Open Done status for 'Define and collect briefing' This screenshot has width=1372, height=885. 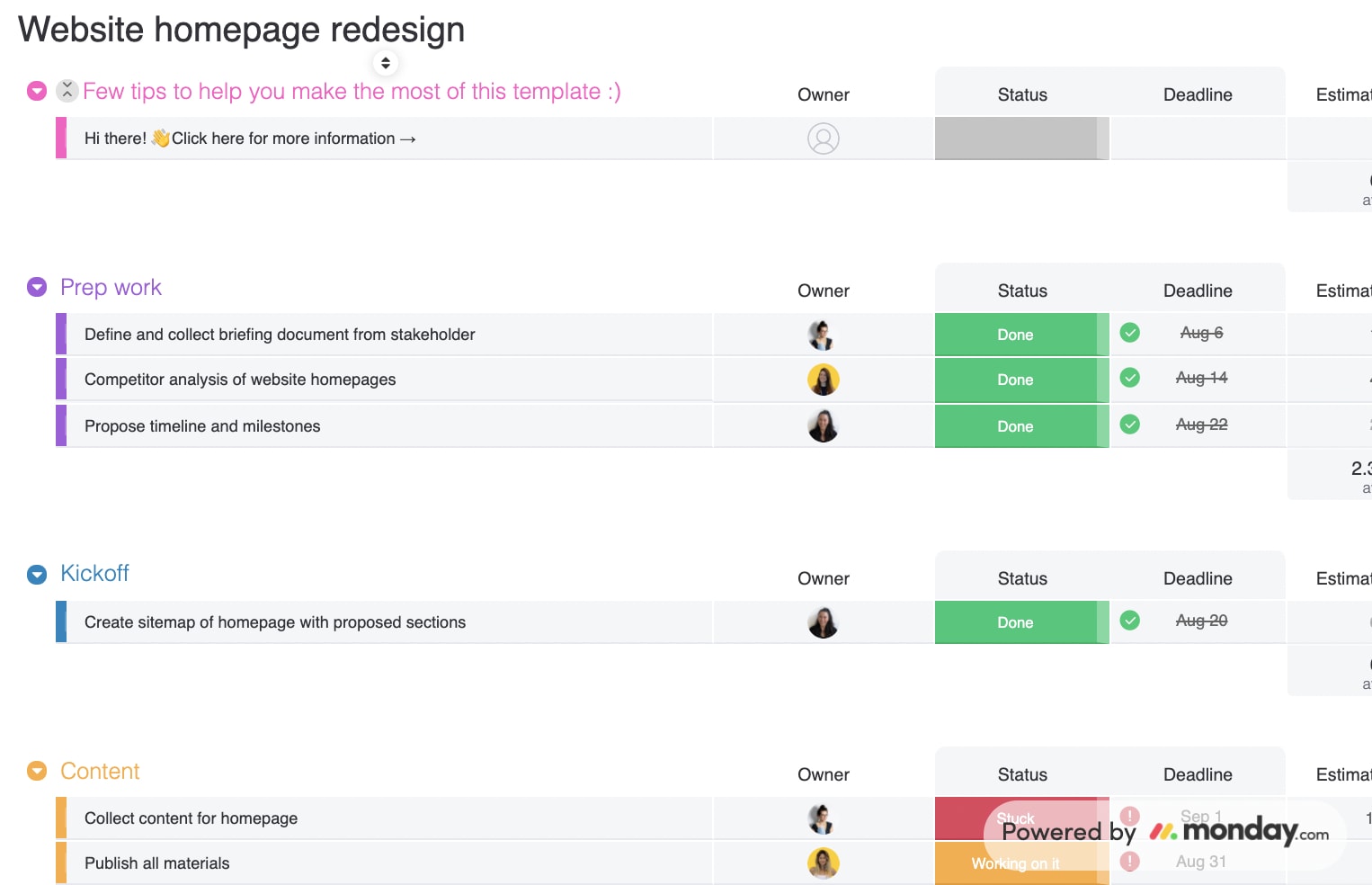pyautogui.click(x=1021, y=335)
